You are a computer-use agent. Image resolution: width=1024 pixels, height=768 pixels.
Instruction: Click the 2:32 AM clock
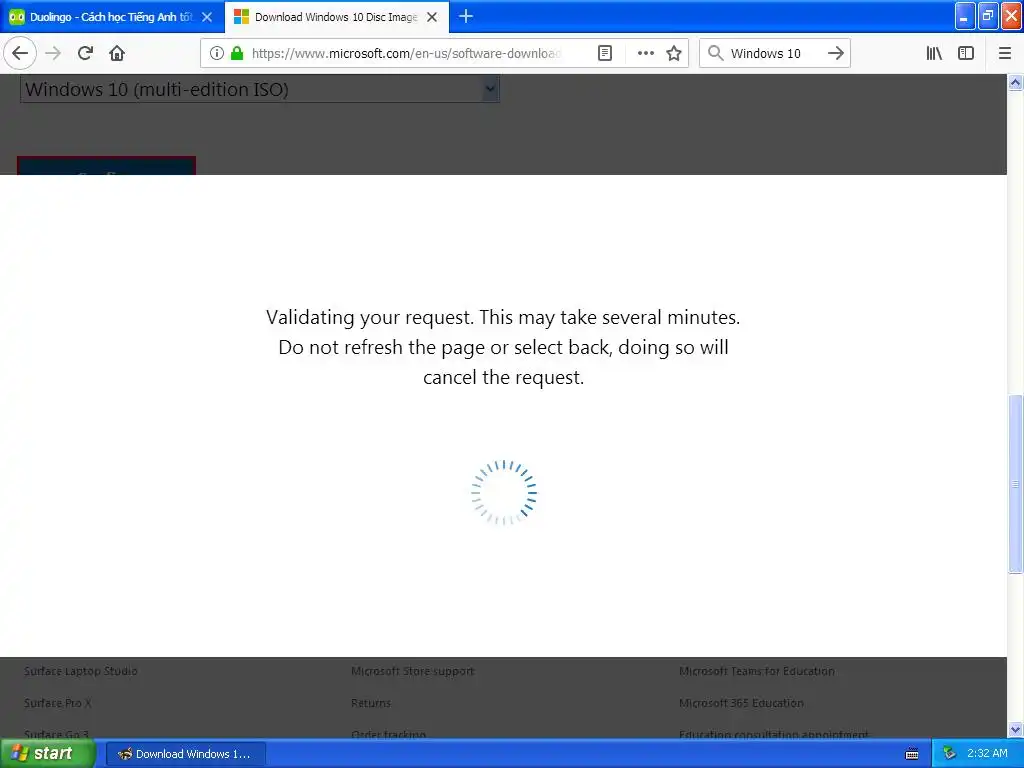(987, 753)
